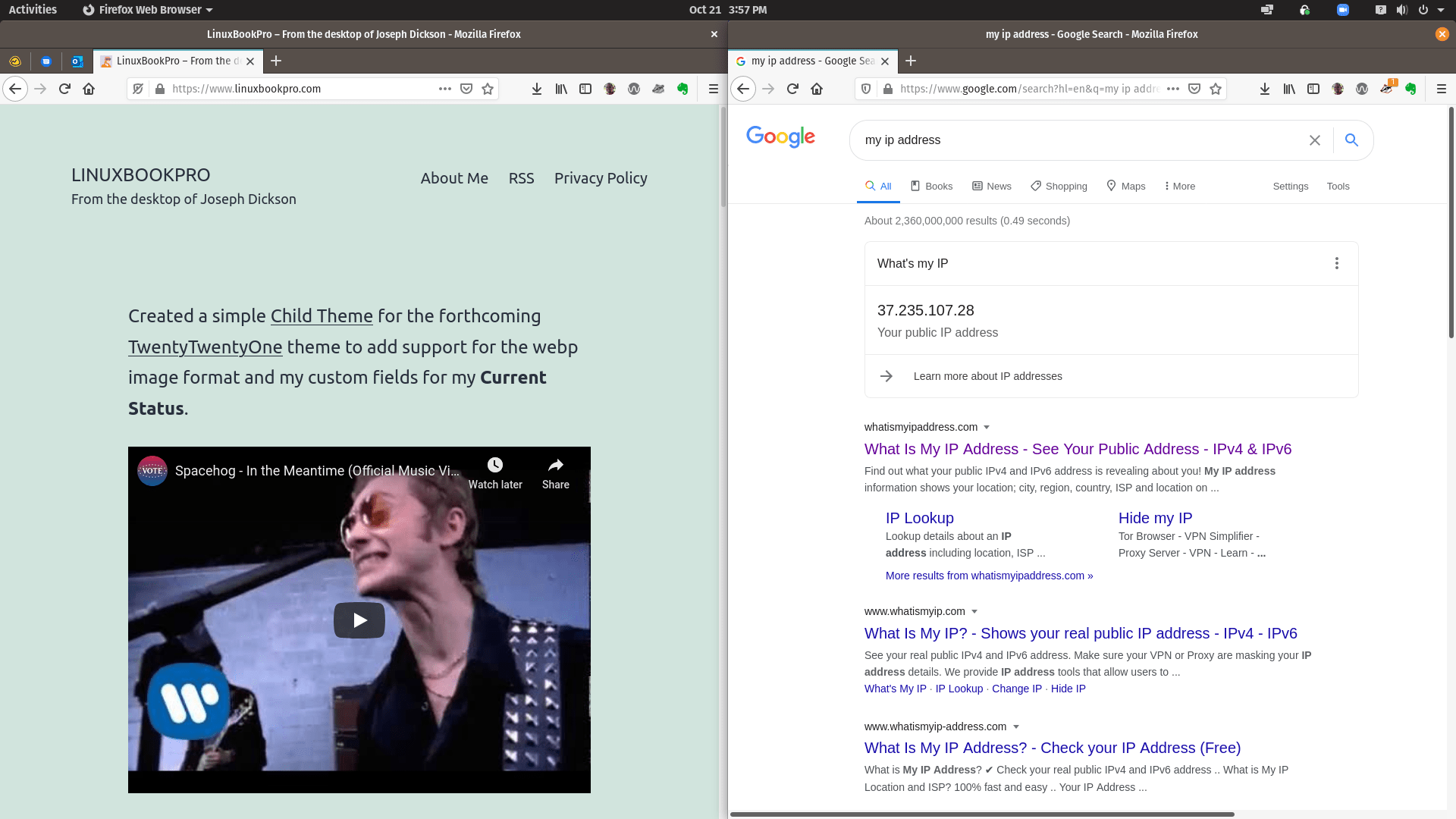Open Hide my IP sitelink

pos(1155,518)
